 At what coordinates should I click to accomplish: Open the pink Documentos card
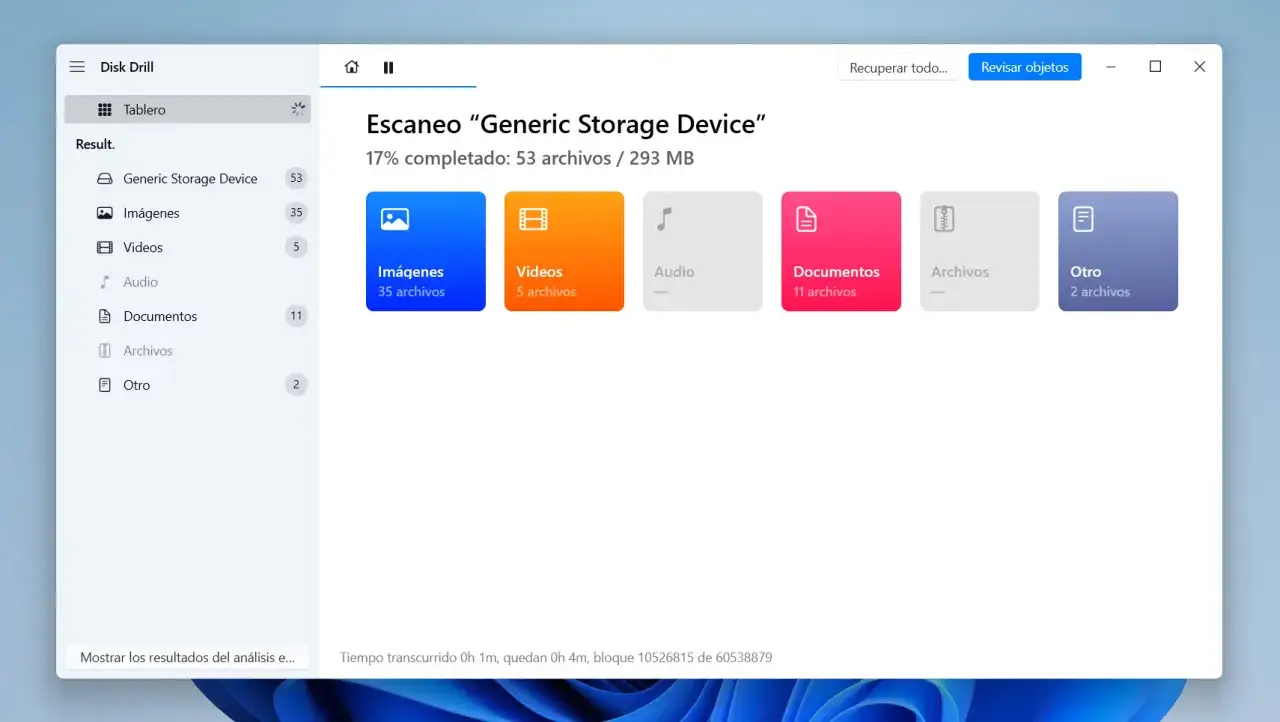841,251
